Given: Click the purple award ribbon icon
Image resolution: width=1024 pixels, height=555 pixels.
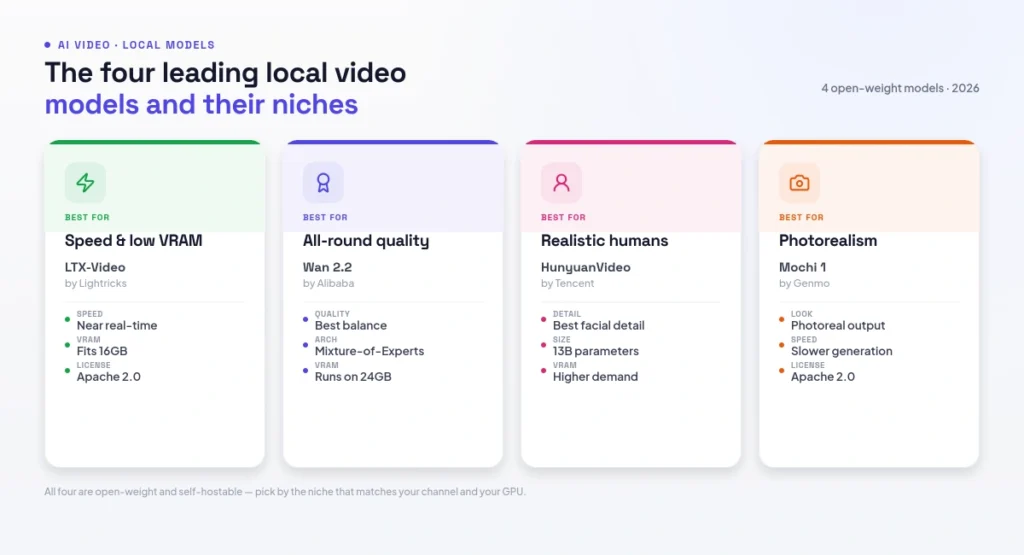Looking at the screenshot, I should [323, 182].
